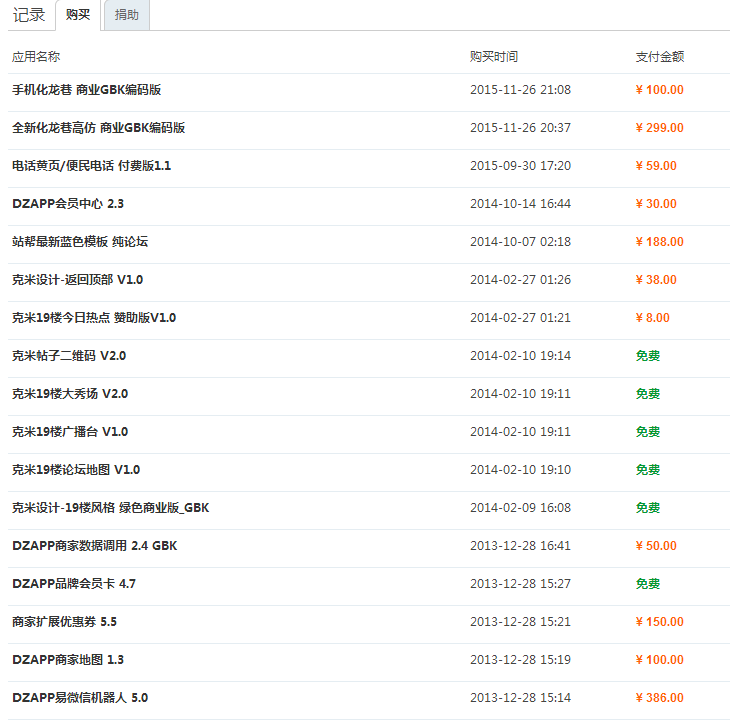
Task: Click the ¥ 386.00 payment amount
Action: click(660, 698)
